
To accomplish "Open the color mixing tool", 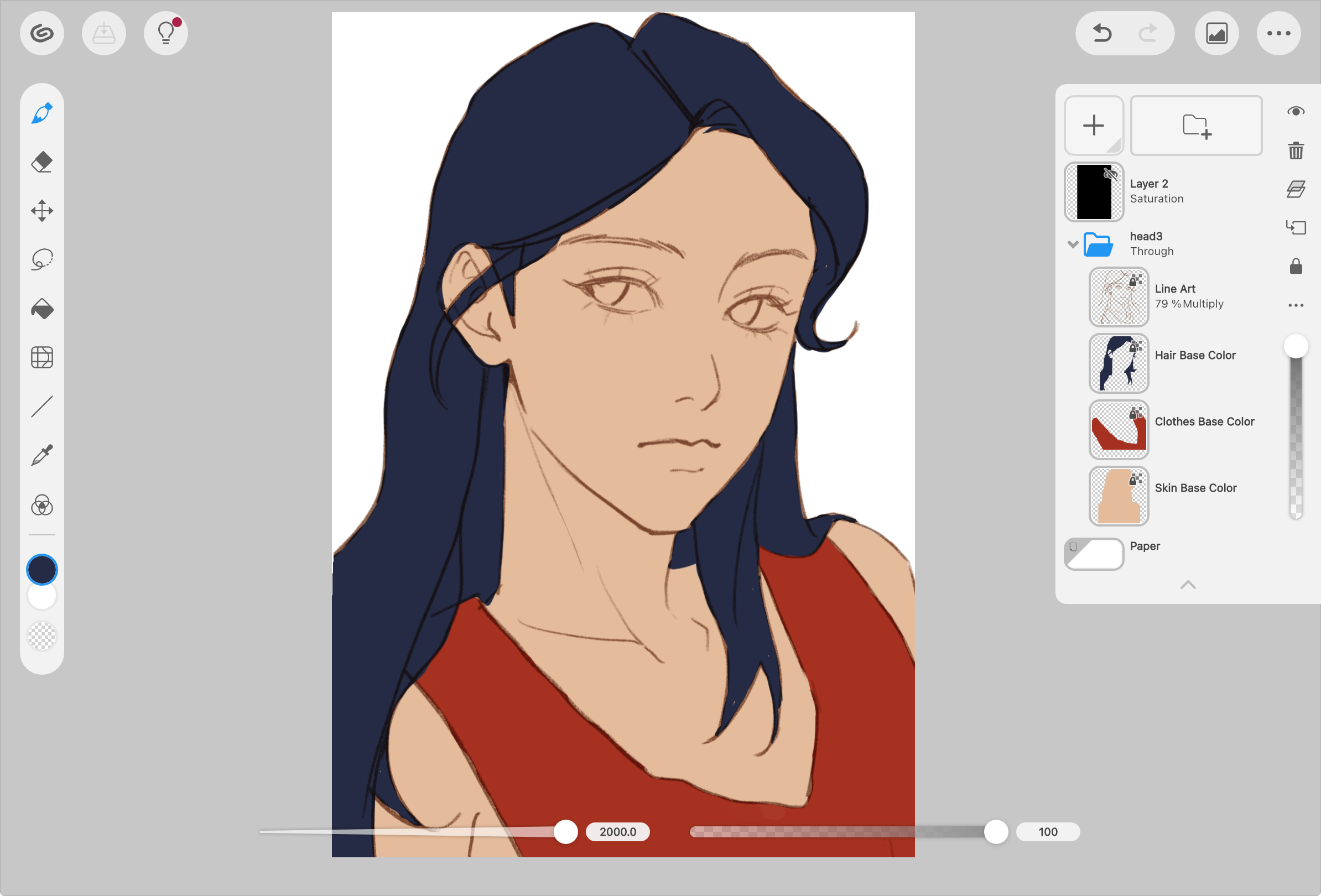I will click(41, 504).
